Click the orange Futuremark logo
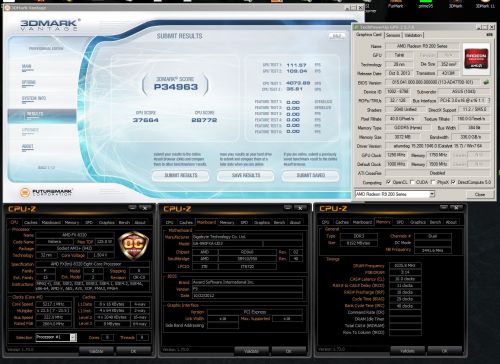Viewport: 500px width, 364px height. (25, 192)
